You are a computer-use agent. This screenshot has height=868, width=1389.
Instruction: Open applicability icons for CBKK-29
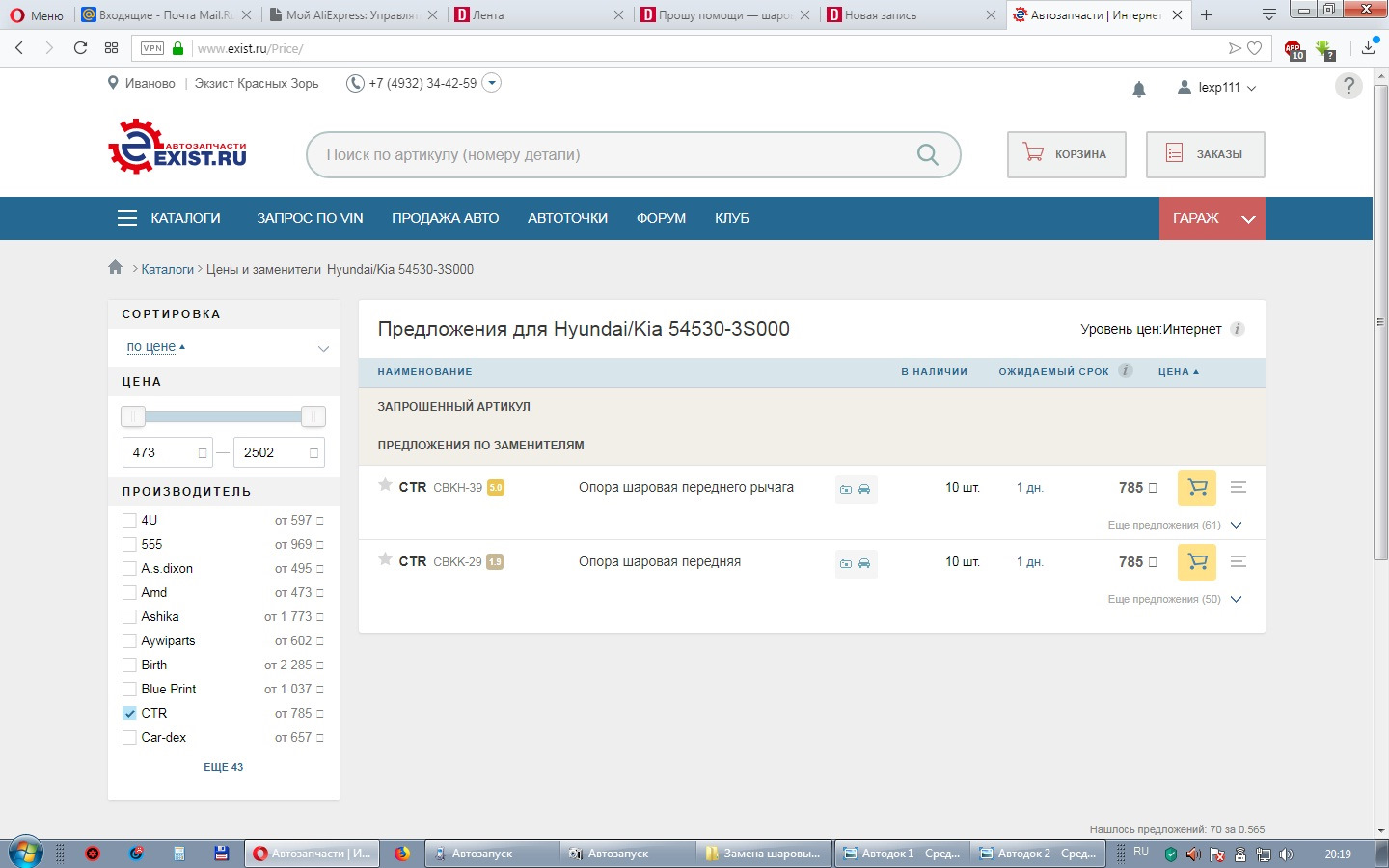pyautogui.click(x=856, y=563)
